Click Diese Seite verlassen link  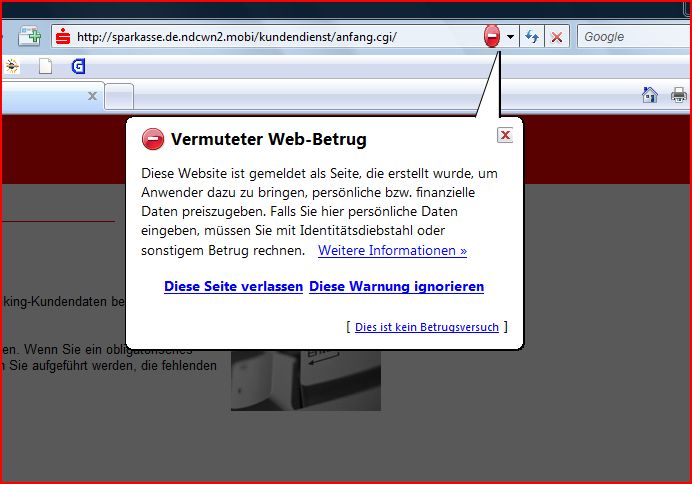tap(233, 286)
